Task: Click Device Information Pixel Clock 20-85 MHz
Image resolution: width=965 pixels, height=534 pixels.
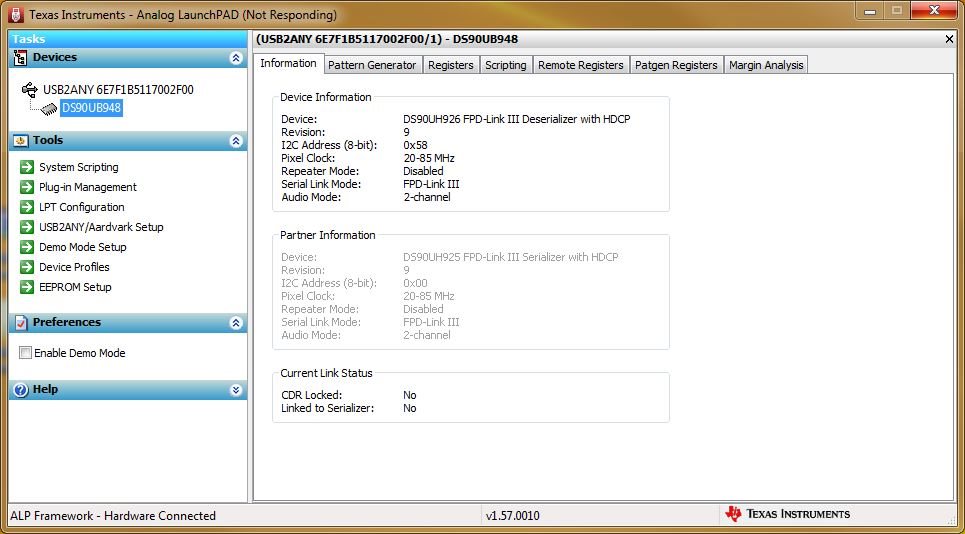Action: click(429, 158)
